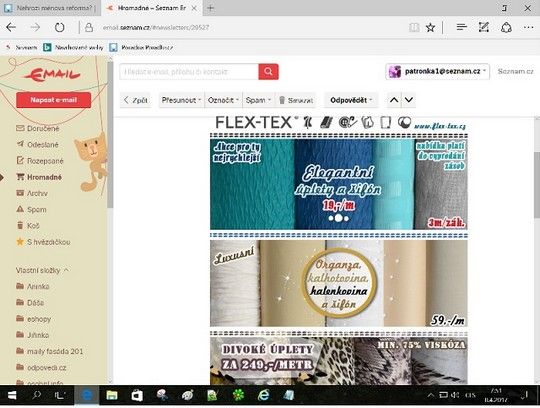Collapse Vlastní složky folder list
Viewport: 540px width, 408px height.
[42, 270]
